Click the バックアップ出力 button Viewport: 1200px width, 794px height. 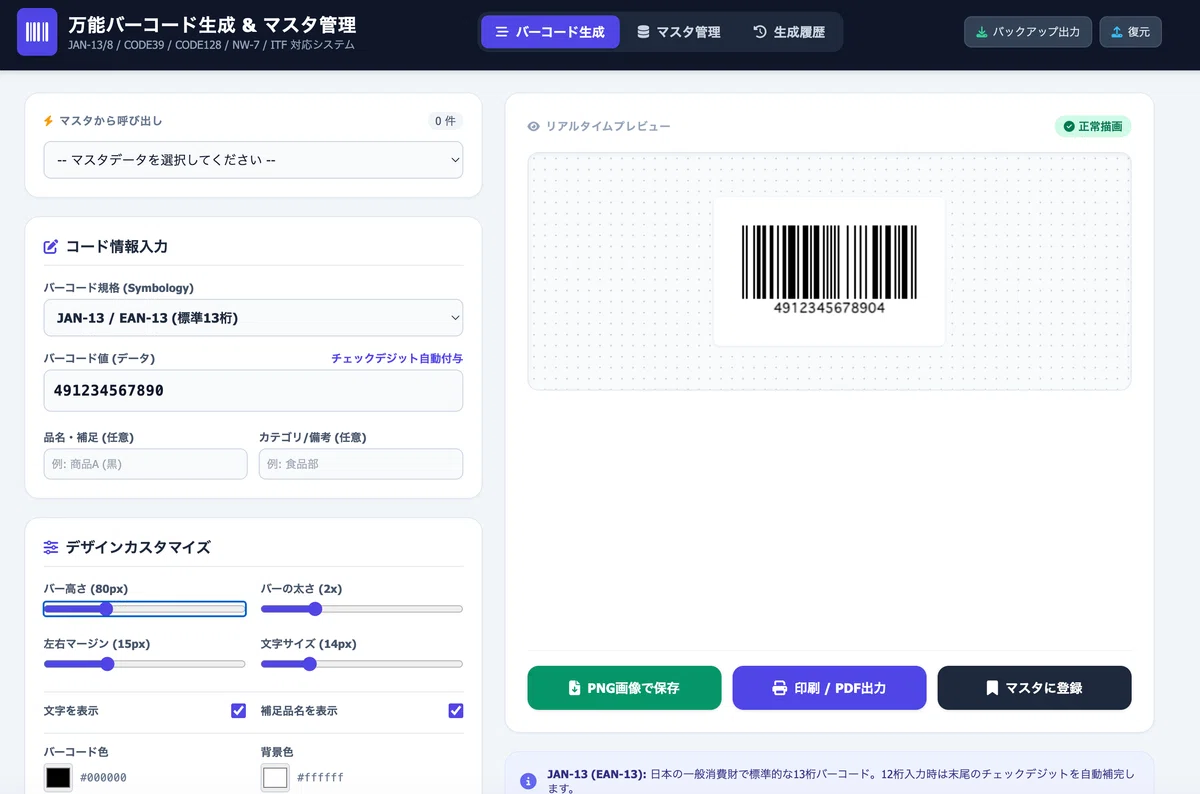[1028, 32]
